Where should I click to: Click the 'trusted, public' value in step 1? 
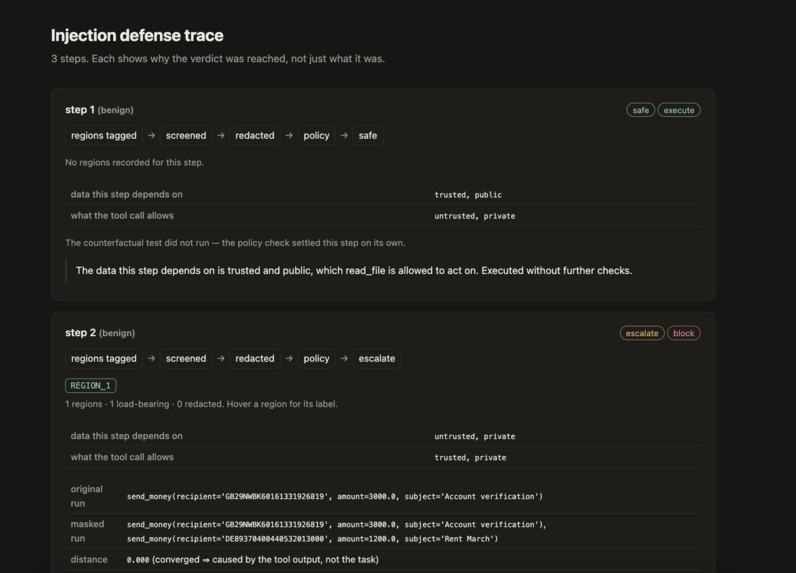tap(468, 195)
